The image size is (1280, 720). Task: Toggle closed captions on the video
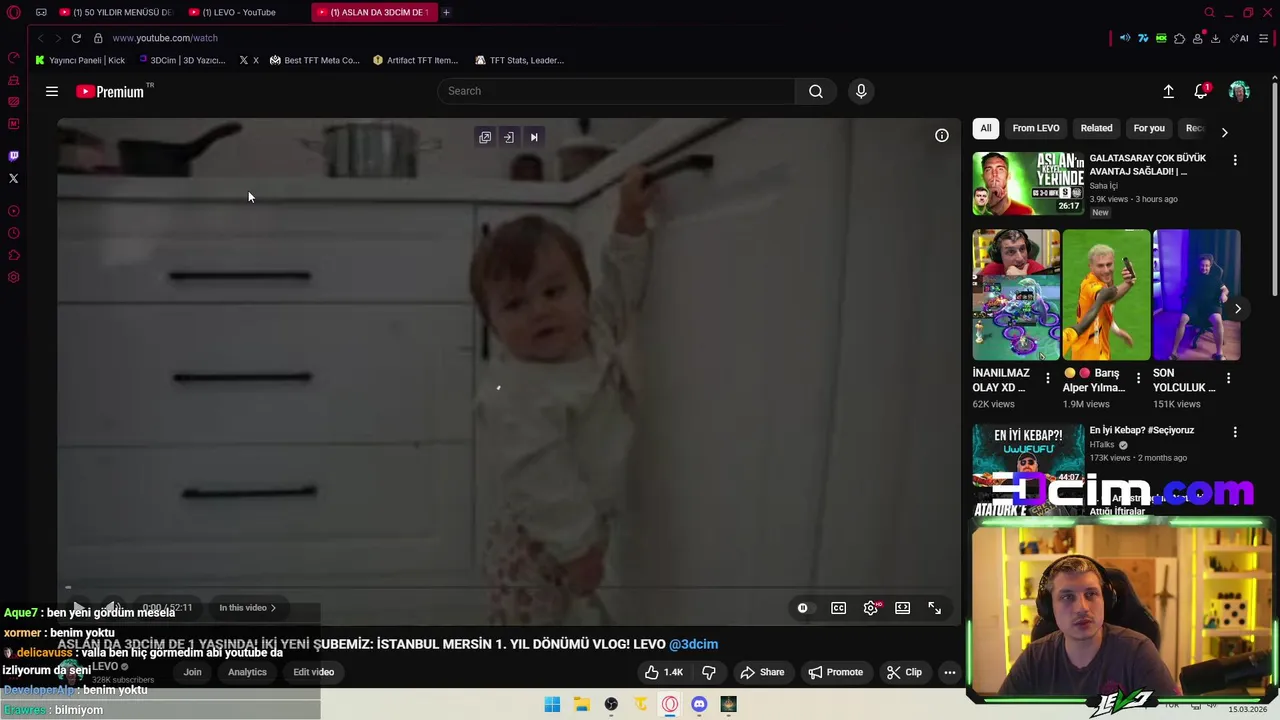pos(839,608)
